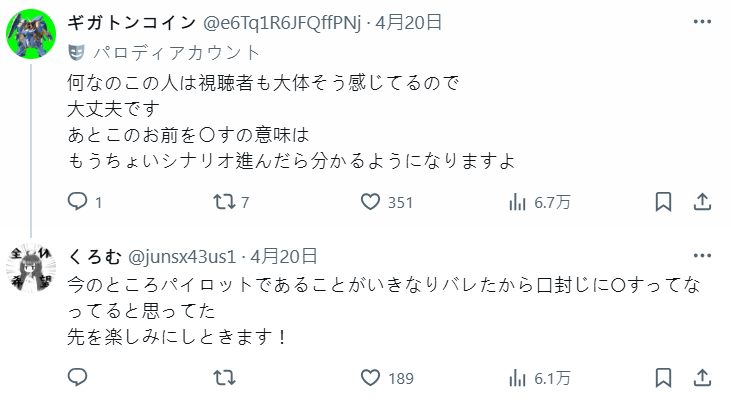Reply to ギガトンコイン's tweet
731x402 pixels.
[78, 202]
